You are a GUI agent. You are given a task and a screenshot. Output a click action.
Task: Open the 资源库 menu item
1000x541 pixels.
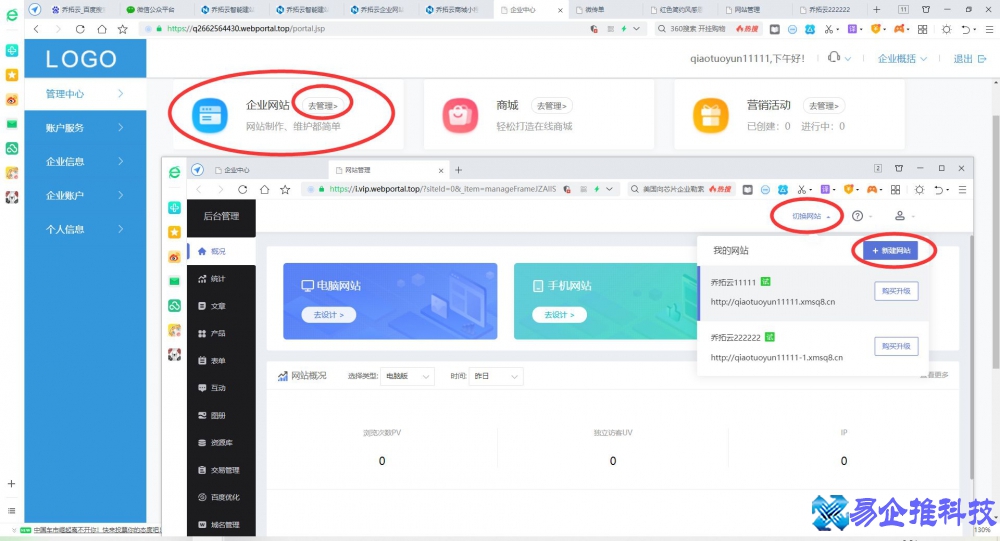[x=221, y=443]
